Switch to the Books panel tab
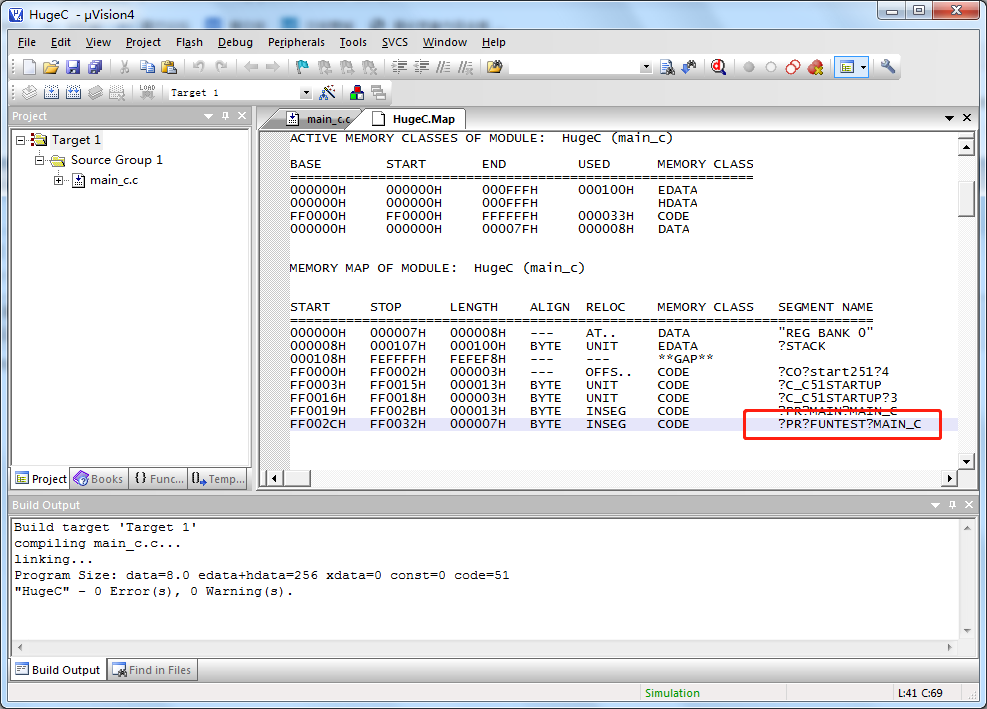Image resolution: width=987 pixels, height=709 pixels. pyautogui.click(x=98, y=479)
